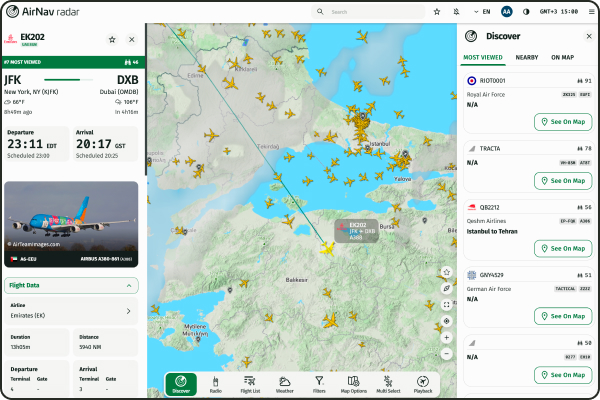Select the EK202 aircraft on map
The width and height of the screenshot is (600, 400).
(x=327, y=249)
